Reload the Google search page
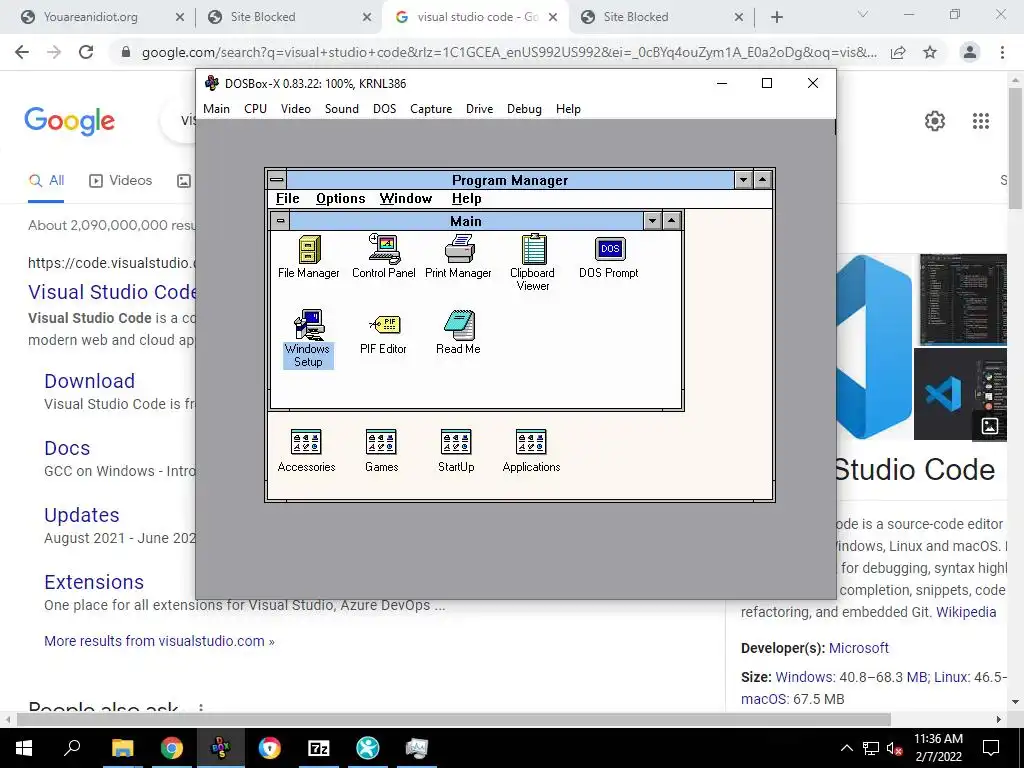The height and width of the screenshot is (768, 1024). 86,52
